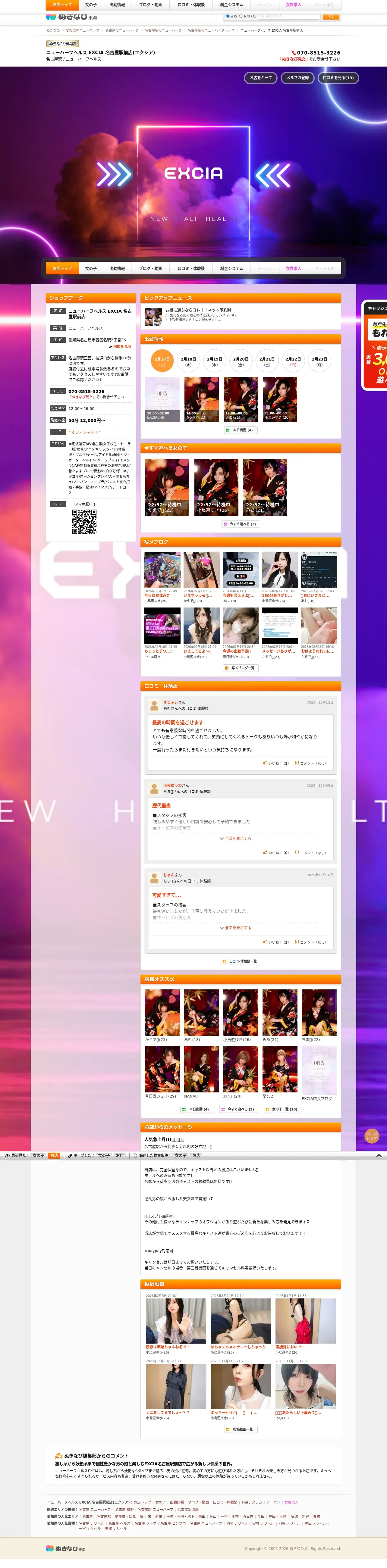Open ブログ・動画 tab in top navigation
Screen dimensions: 387x1568
click(x=150, y=5)
